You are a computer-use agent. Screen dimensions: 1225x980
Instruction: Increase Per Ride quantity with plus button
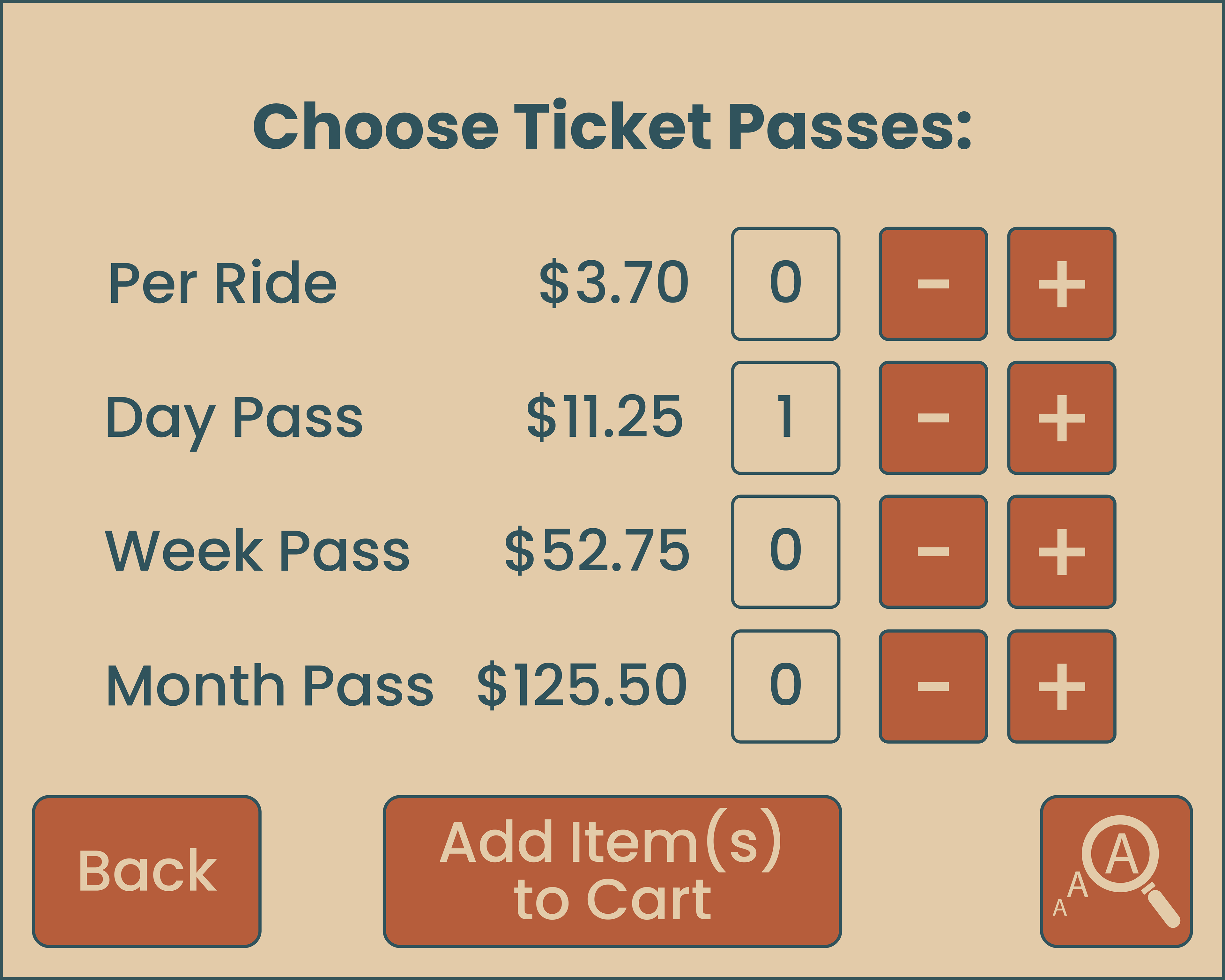pos(1061,284)
